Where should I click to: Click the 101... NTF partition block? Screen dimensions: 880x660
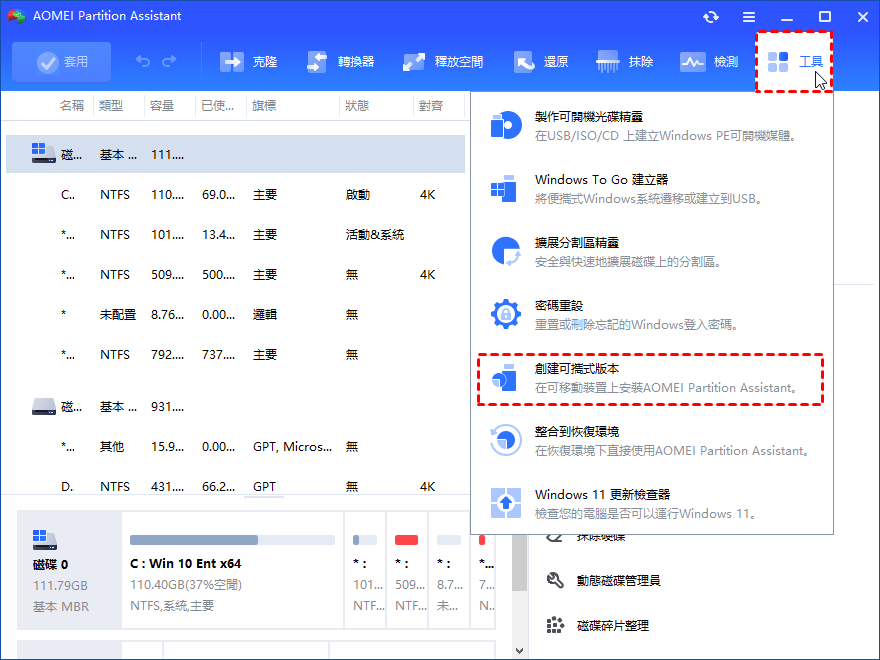point(365,570)
